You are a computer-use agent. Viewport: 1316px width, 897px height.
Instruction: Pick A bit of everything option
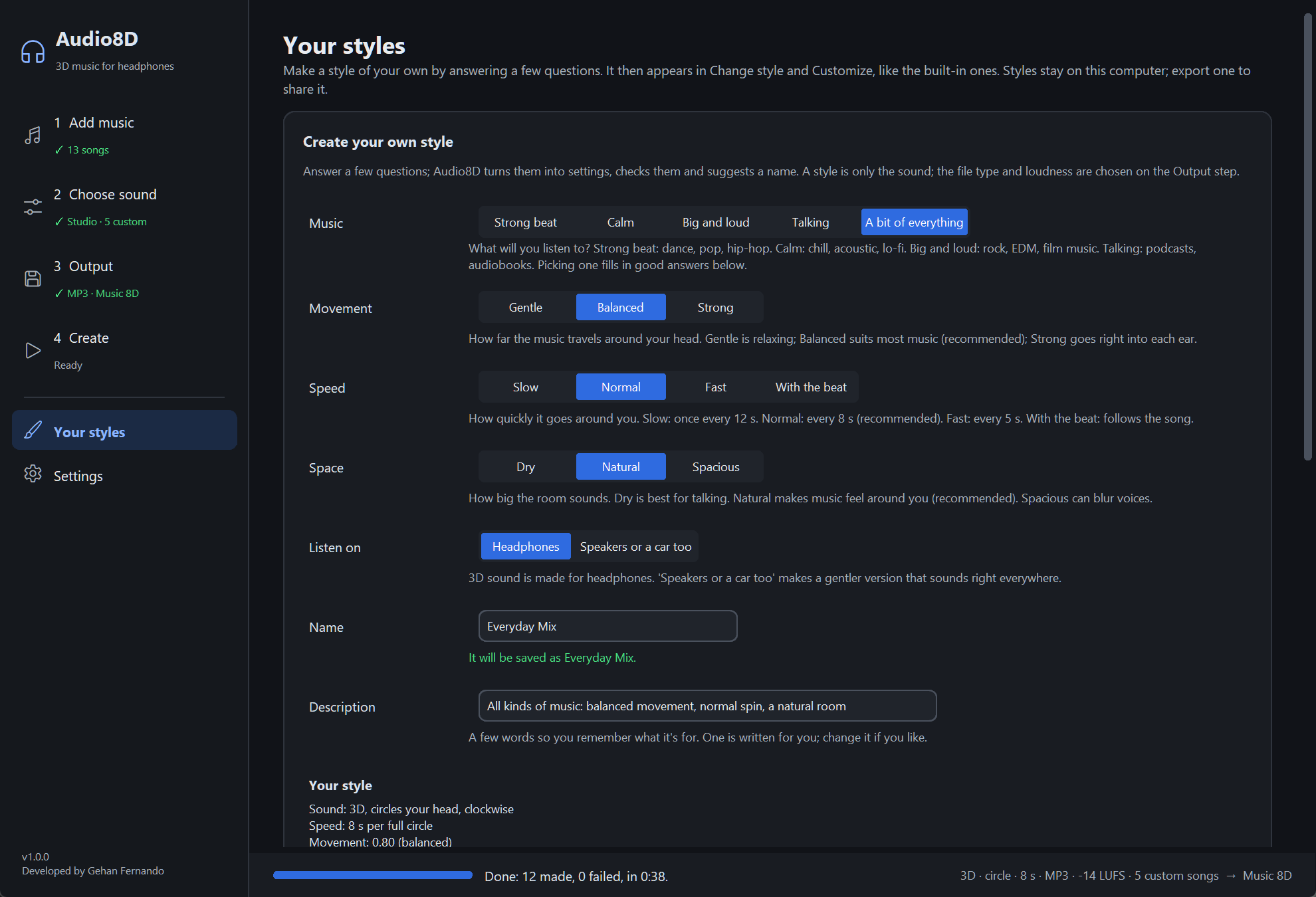pyautogui.click(x=914, y=223)
